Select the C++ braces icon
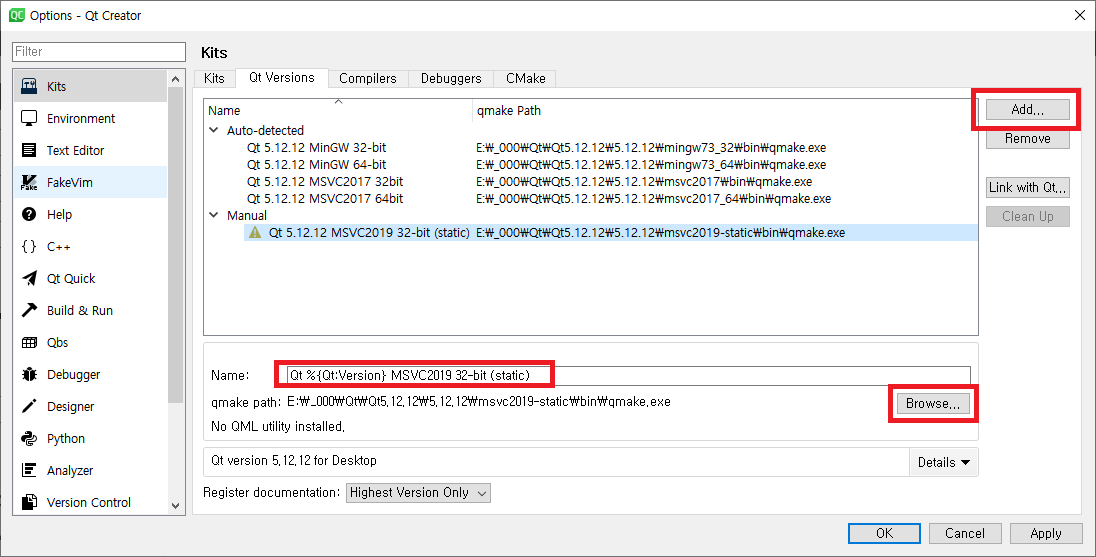This screenshot has width=1096, height=557. tap(29, 247)
